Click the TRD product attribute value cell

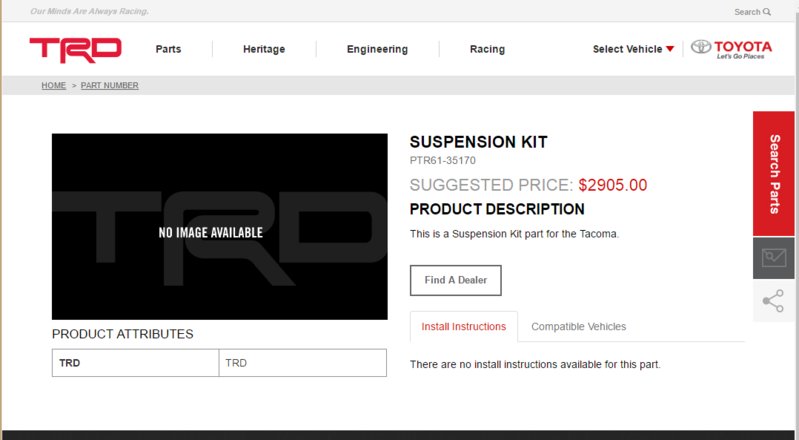[x=303, y=363]
